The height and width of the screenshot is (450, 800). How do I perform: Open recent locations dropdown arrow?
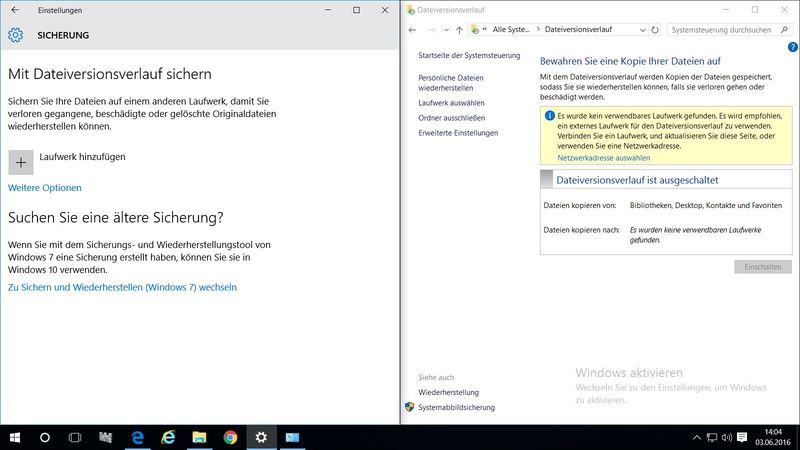[x=446, y=30]
